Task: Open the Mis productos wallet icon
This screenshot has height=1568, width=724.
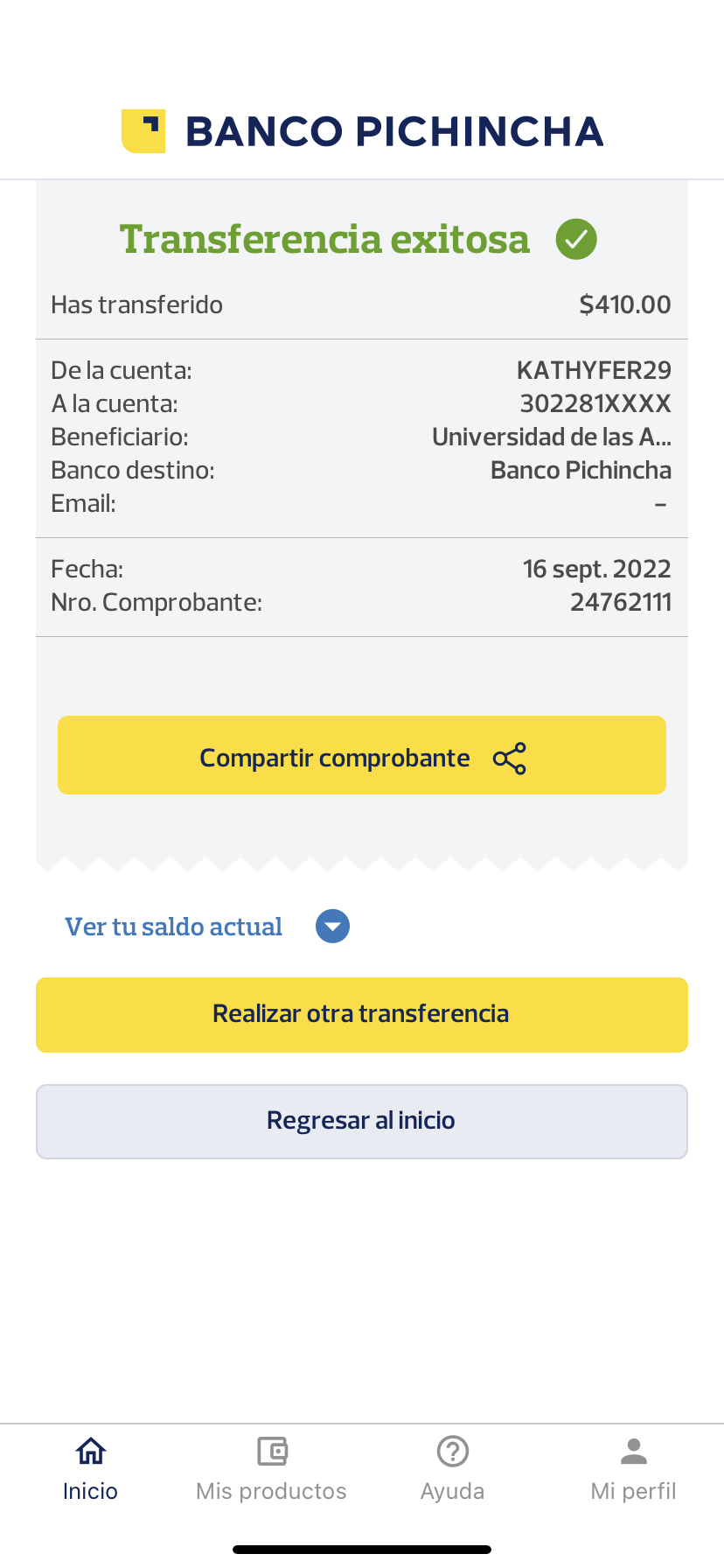Action: coord(272,1452)
